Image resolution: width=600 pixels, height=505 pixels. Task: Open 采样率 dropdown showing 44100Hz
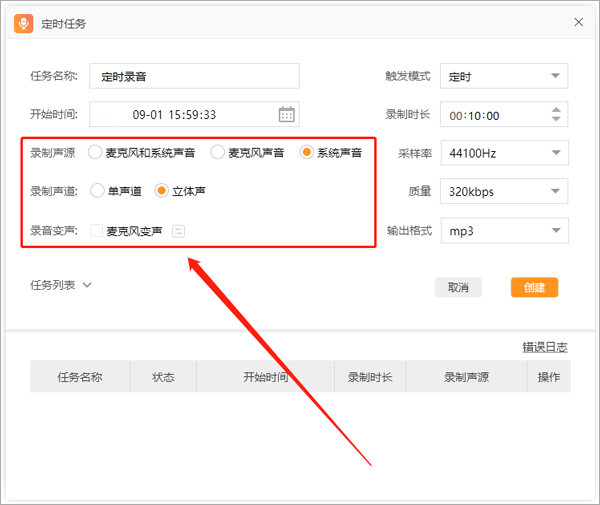(x=505, y=153)
